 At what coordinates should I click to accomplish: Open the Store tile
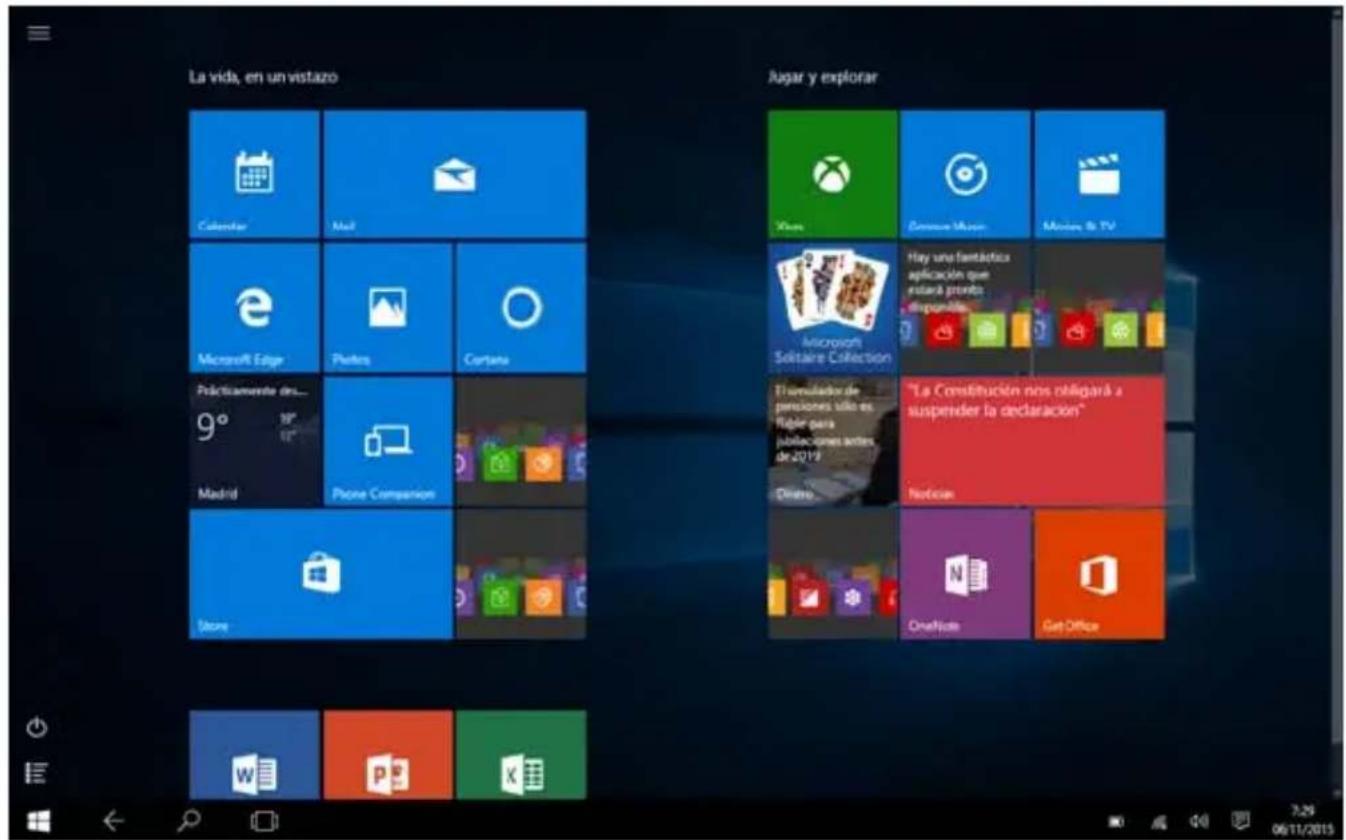pyautogui.click(x=320, y=574)
